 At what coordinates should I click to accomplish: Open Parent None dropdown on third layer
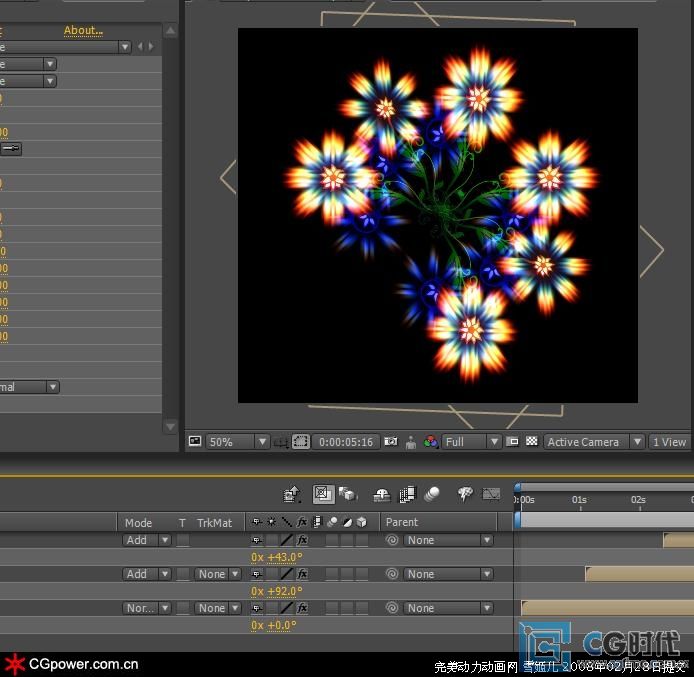pos(448,608)
